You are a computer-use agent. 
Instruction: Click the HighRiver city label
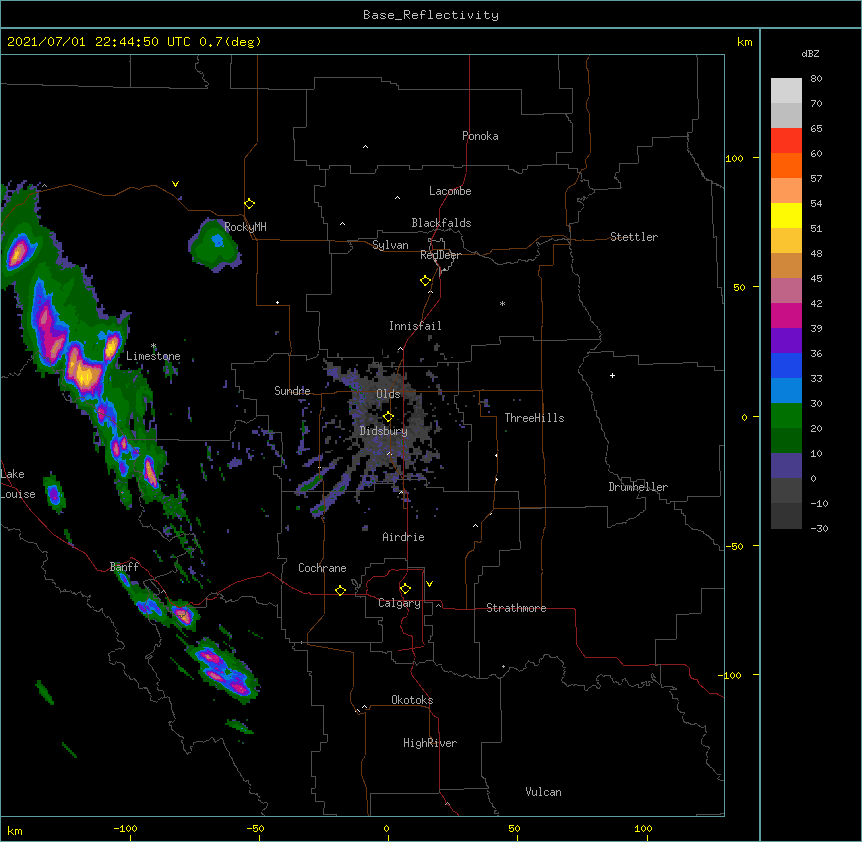[x=430, y=743]
